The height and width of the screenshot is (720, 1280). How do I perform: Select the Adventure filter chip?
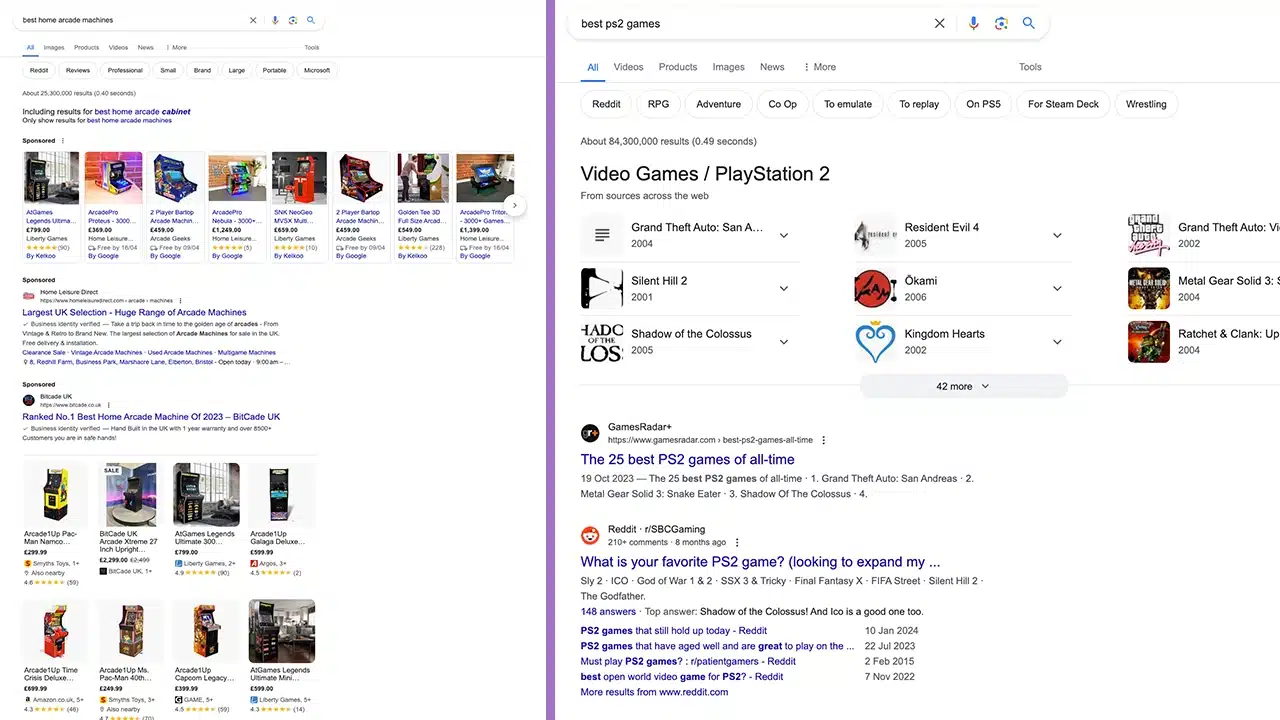[x=718, y=104]
